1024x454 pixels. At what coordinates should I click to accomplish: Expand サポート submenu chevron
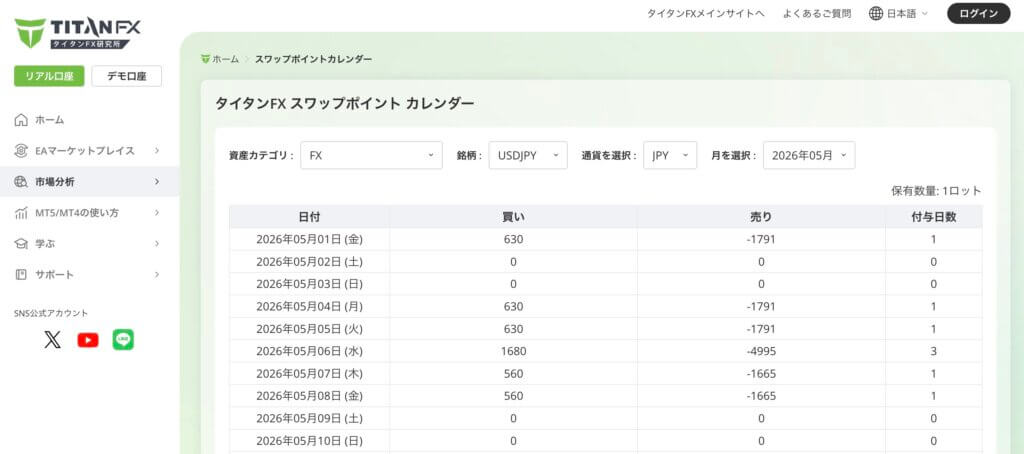click(x=157, y=274)
